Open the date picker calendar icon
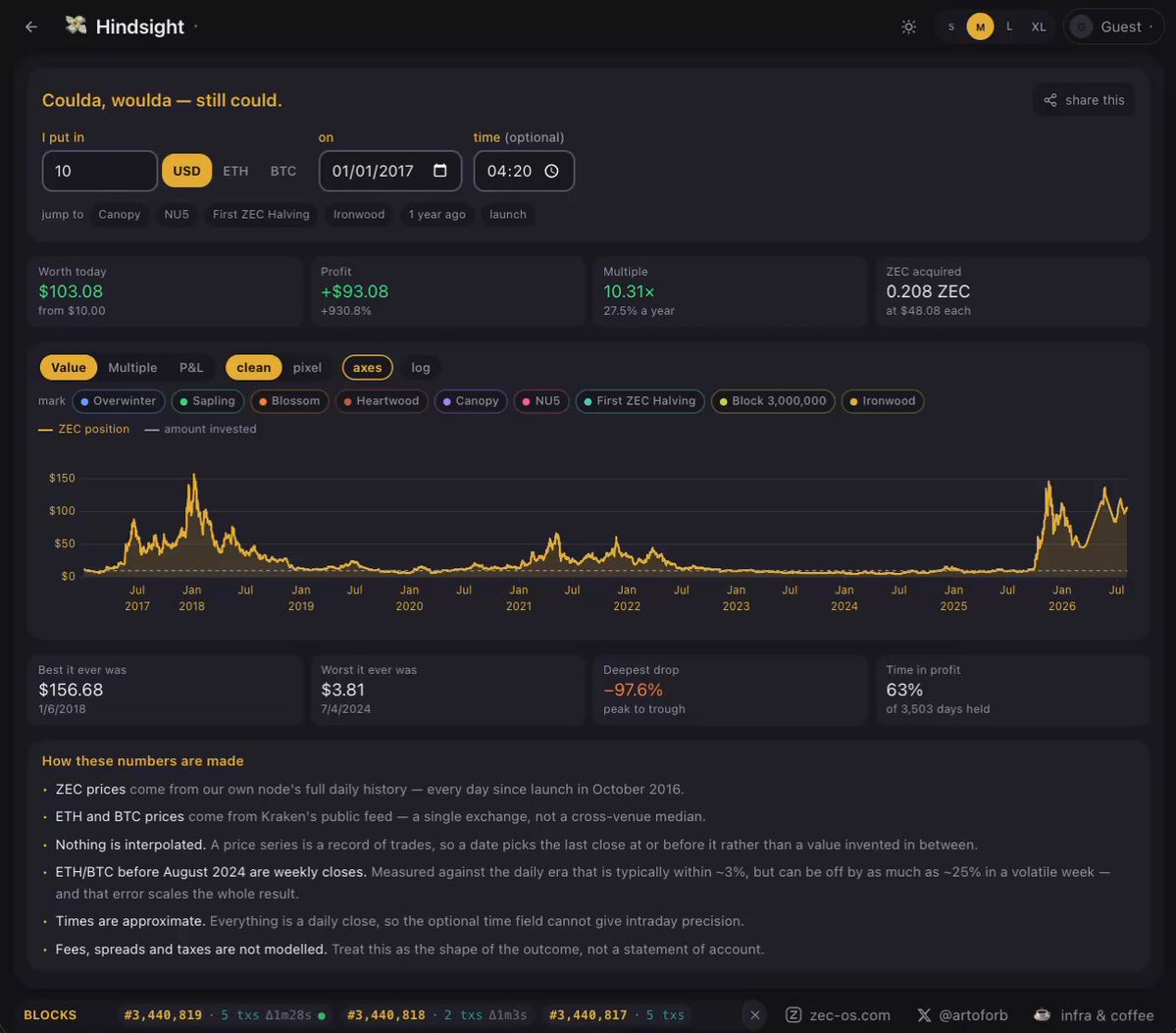This screenshot has height=1033, width=1176. pyautogui.click(x=440, y=171)
